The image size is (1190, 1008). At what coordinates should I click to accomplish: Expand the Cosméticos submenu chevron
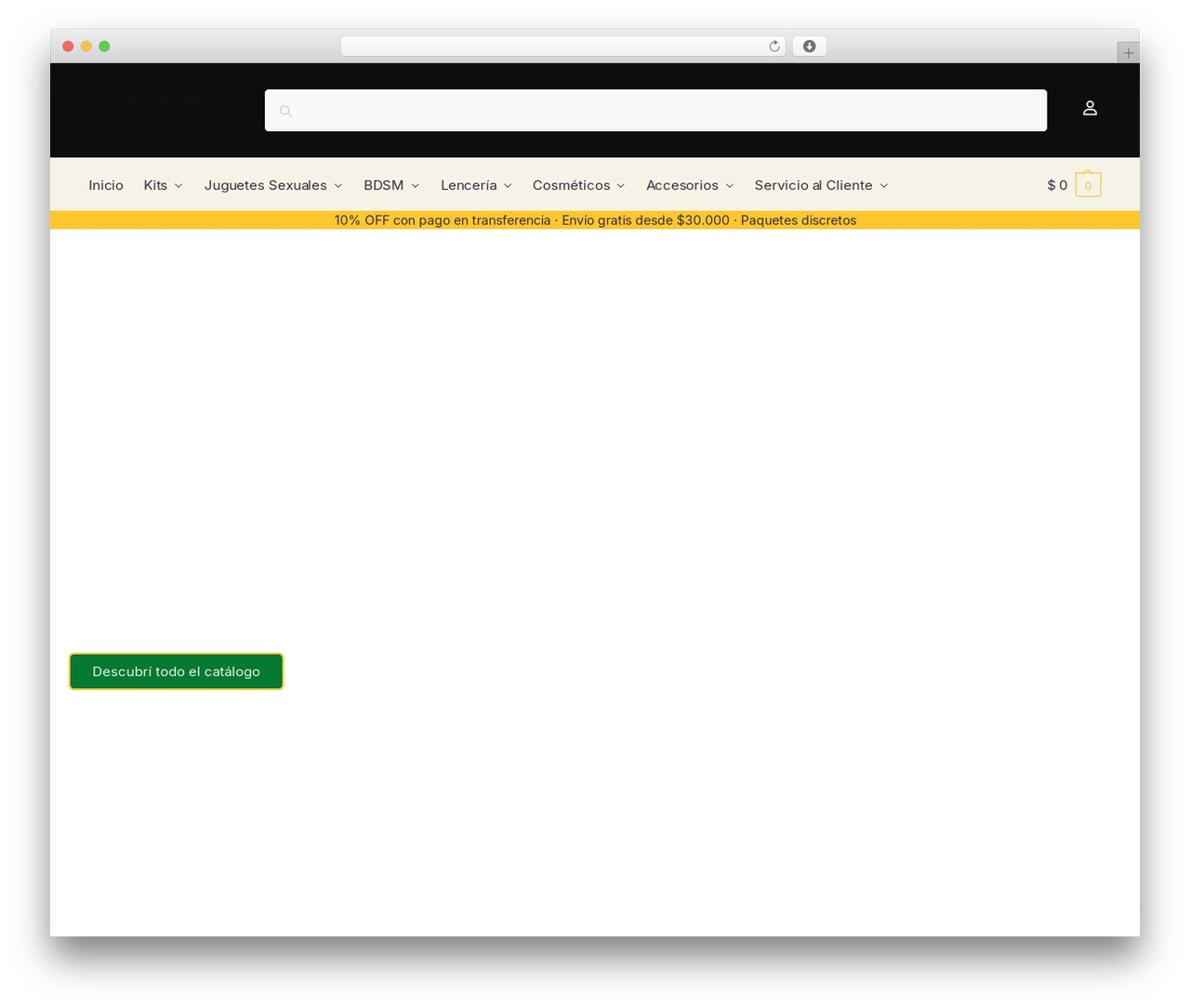(x=621, y=186)
